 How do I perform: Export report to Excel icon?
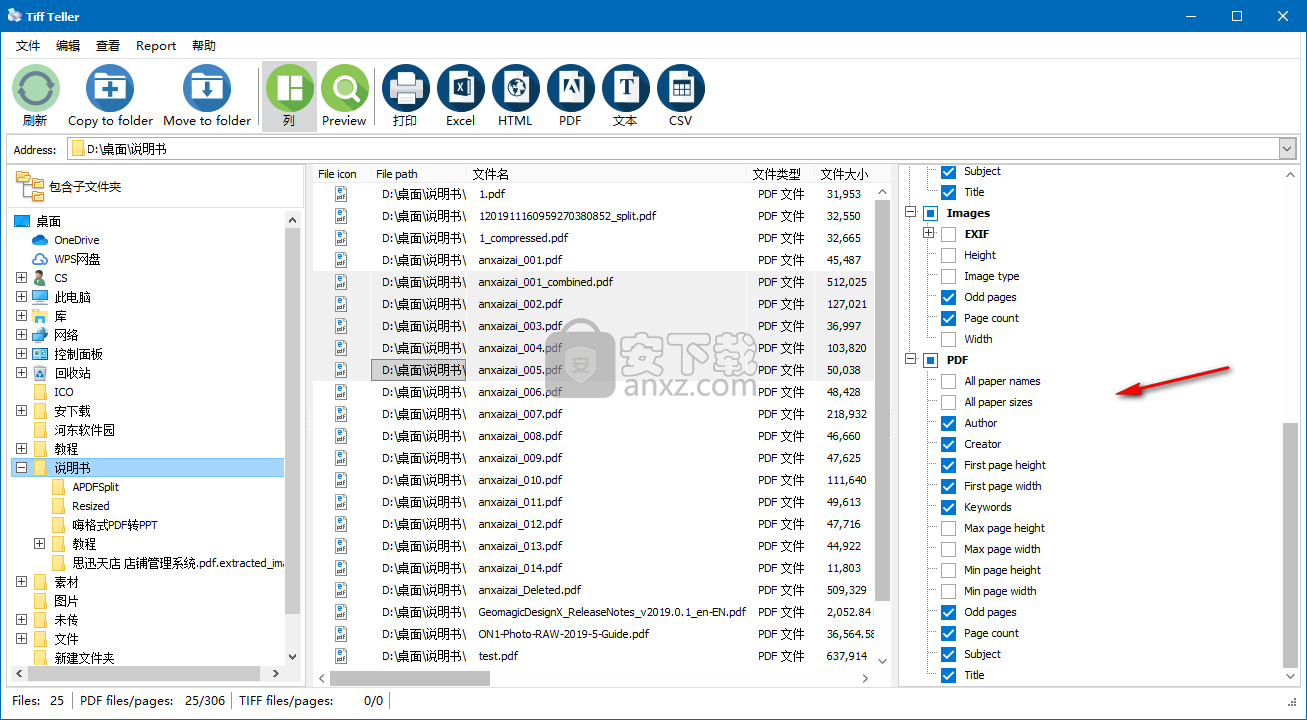click(461, 88)
